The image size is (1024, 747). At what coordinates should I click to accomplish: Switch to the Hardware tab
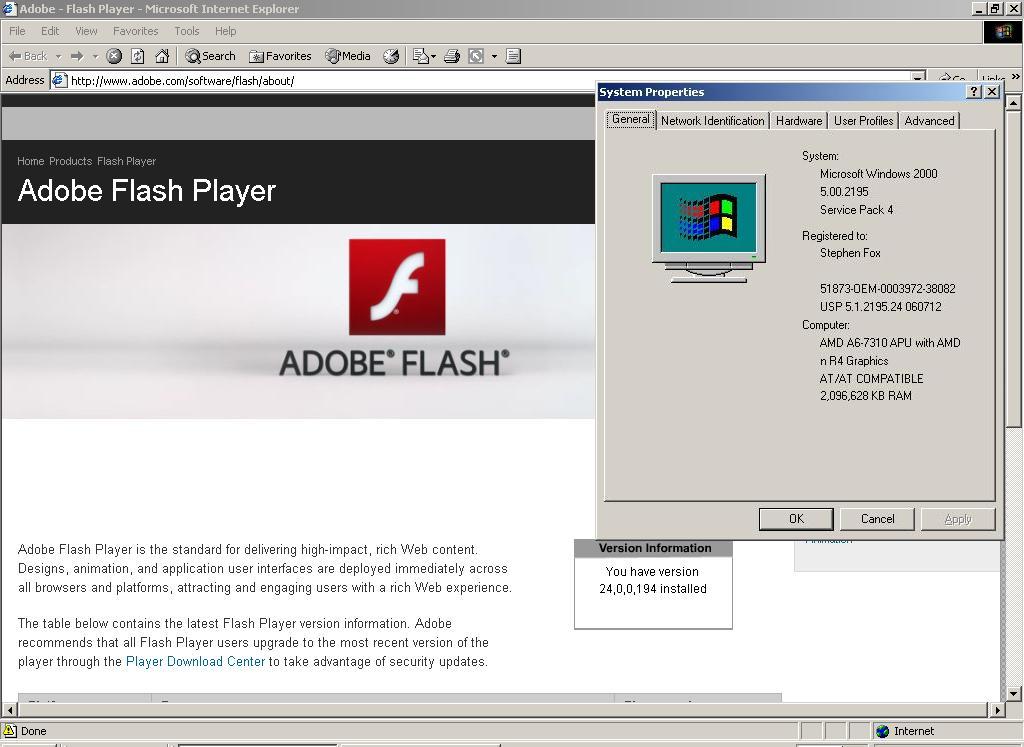(x=799, y=121)
